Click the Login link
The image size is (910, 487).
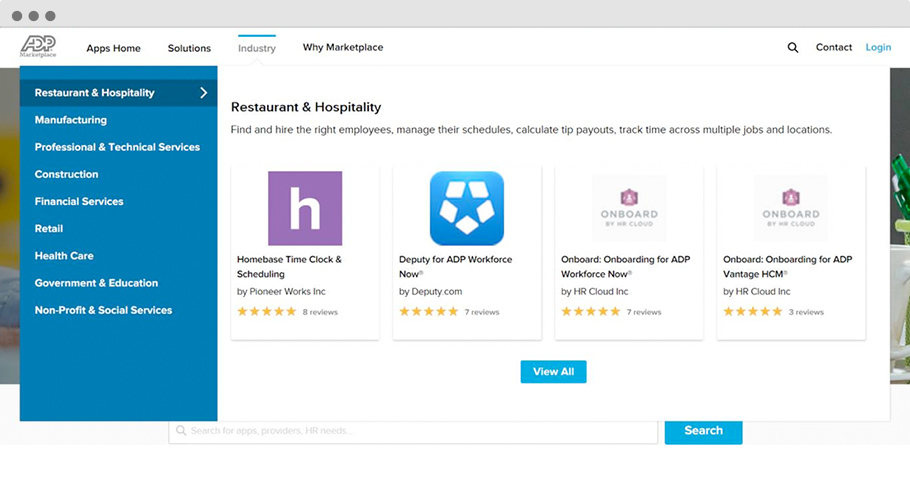[x=878, y=47]
